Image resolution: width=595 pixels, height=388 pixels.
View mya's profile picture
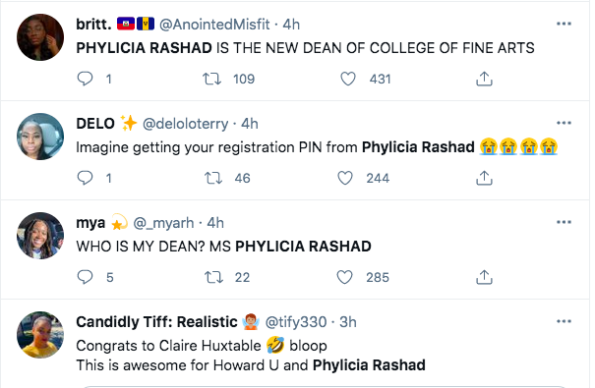(x=40, y=236)
